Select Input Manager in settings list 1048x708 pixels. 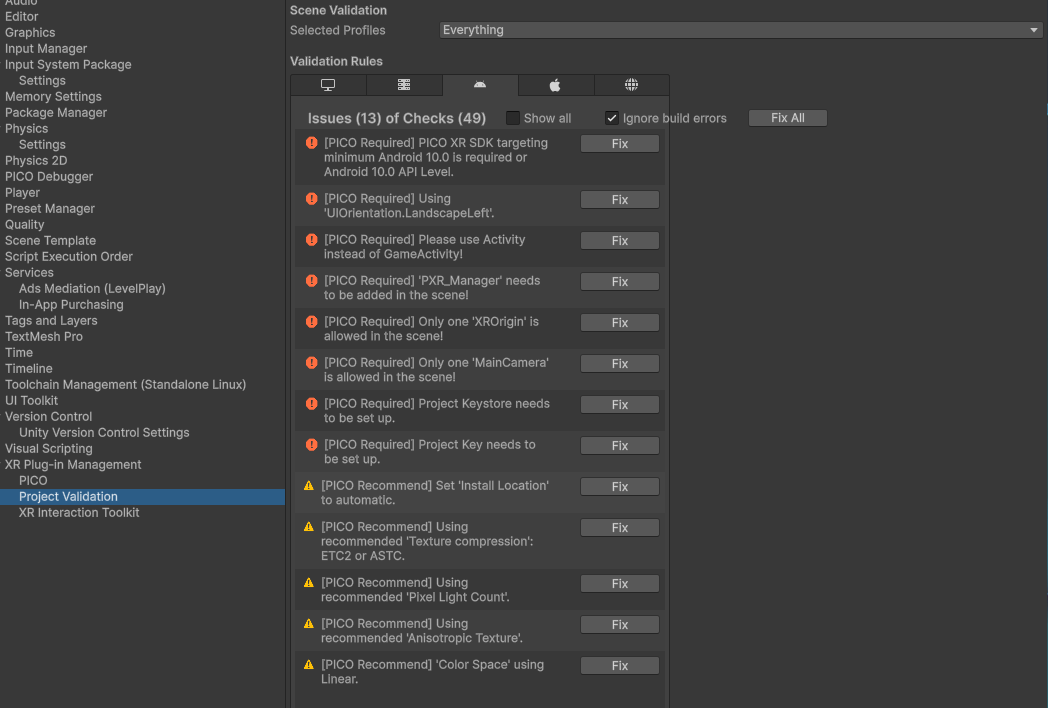tap(46, 49)
